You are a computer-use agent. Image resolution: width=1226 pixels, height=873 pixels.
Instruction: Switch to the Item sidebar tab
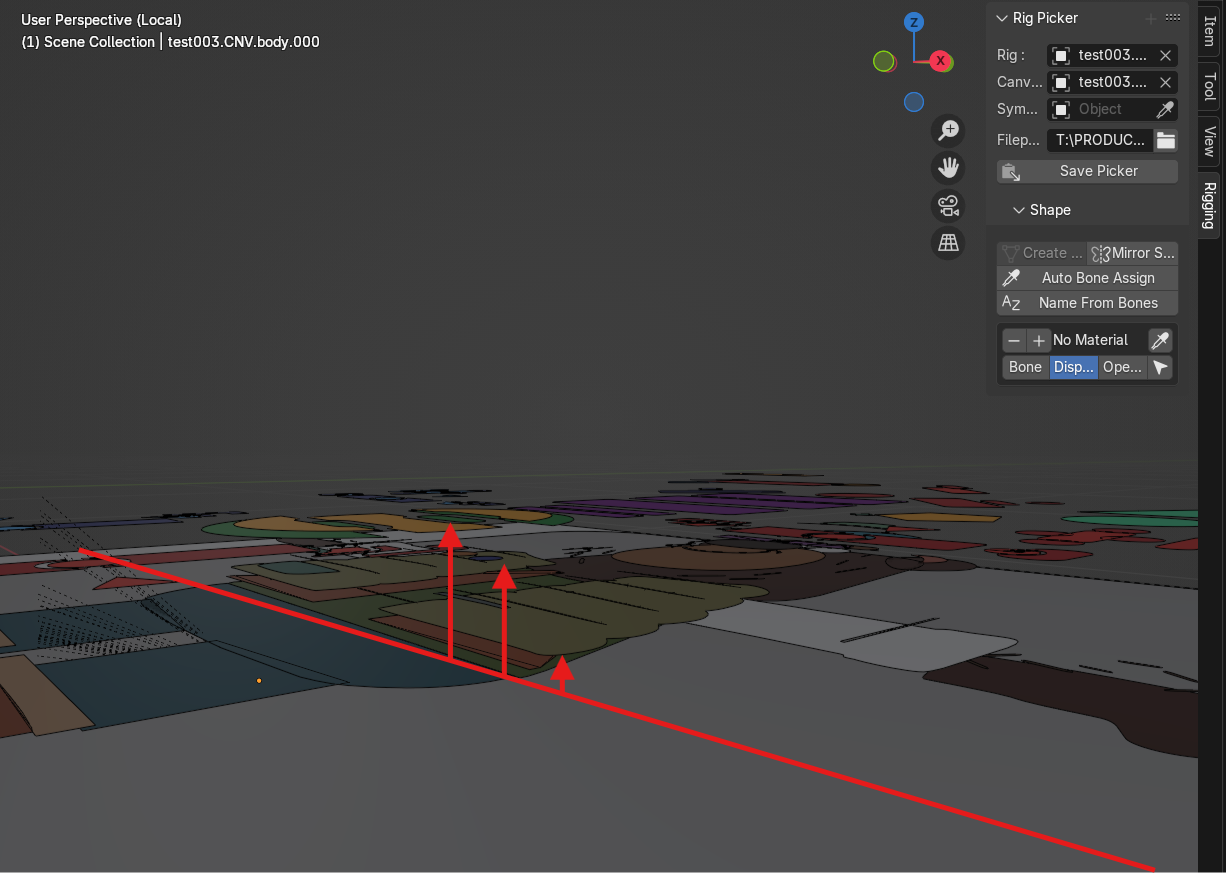point(1209,31)
